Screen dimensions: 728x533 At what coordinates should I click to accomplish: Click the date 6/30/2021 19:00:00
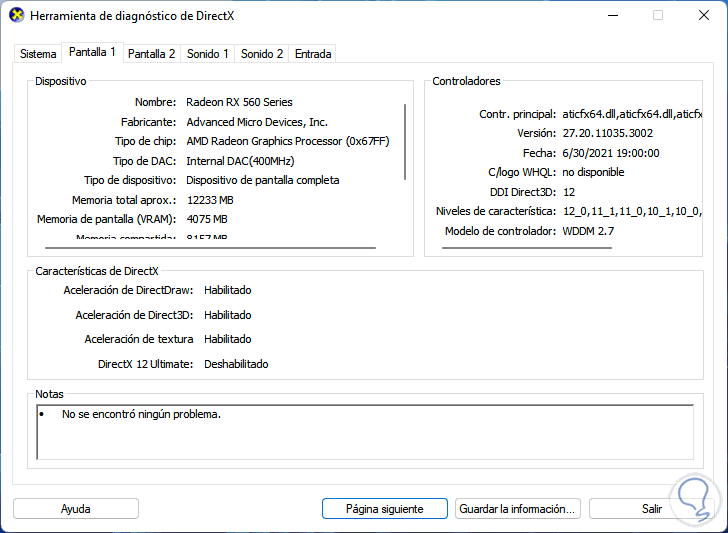pos(611,153)
